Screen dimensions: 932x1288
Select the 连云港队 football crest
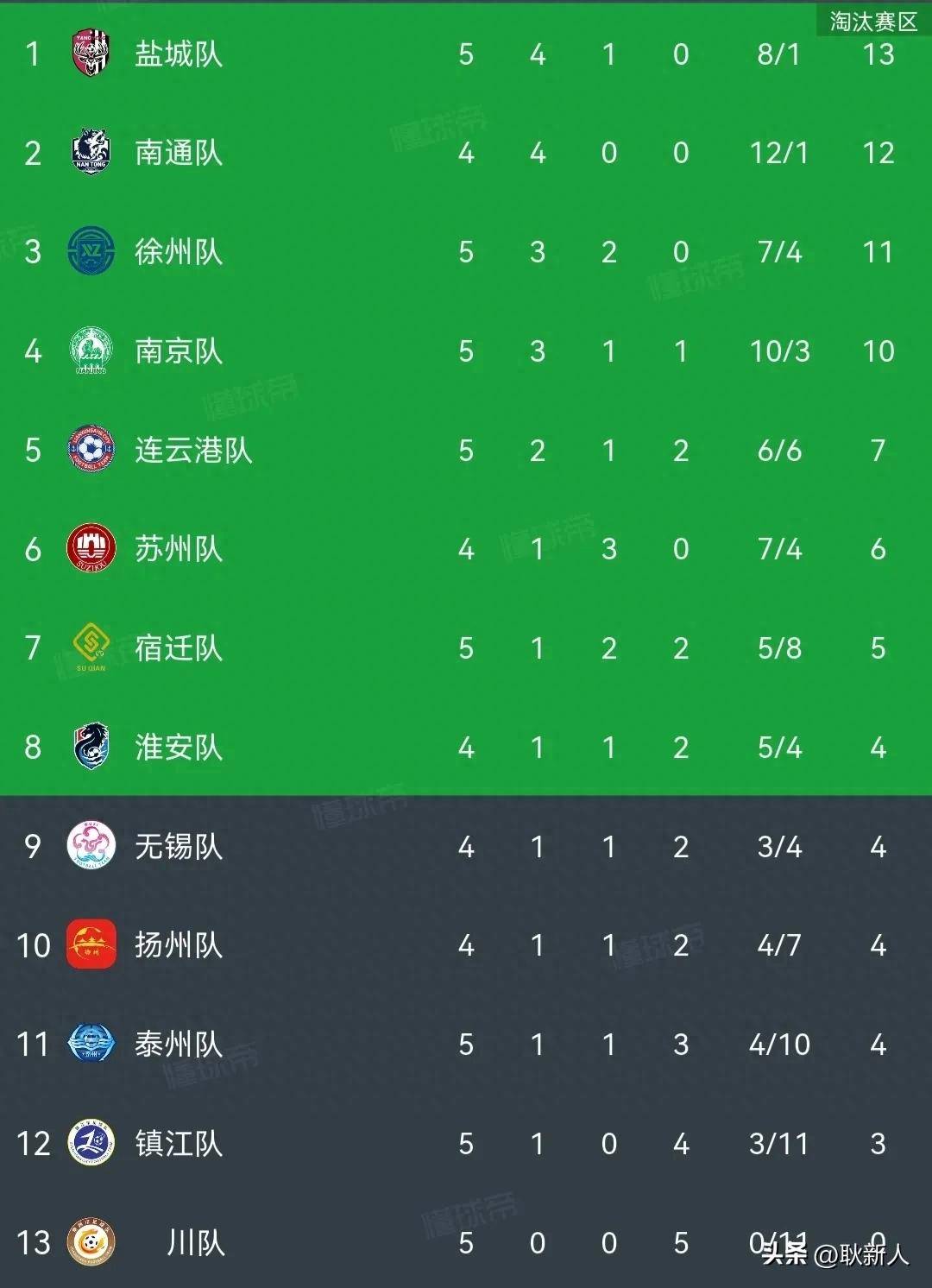(91, 450)
